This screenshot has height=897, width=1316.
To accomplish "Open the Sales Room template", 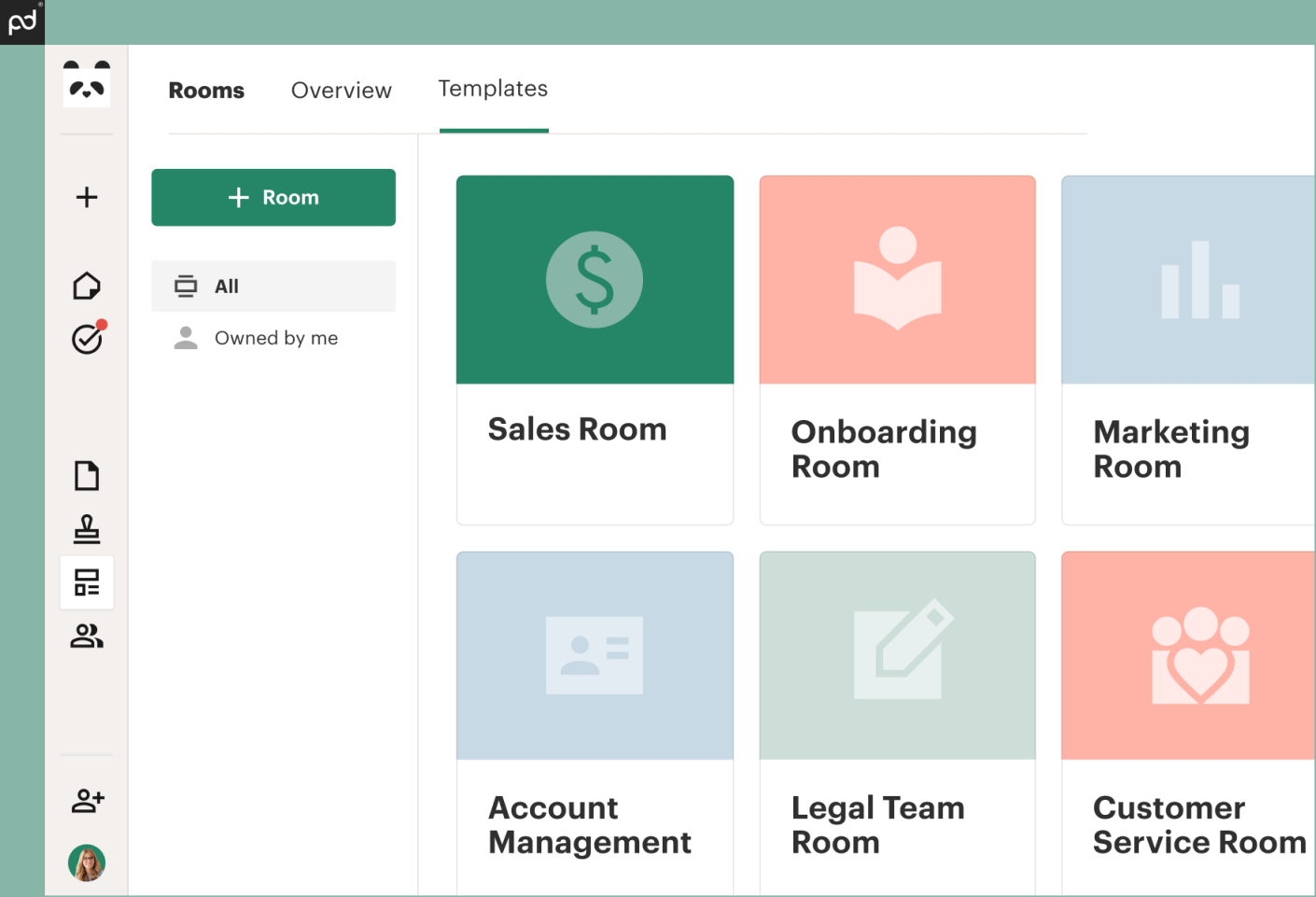I will tap(595, 350).
